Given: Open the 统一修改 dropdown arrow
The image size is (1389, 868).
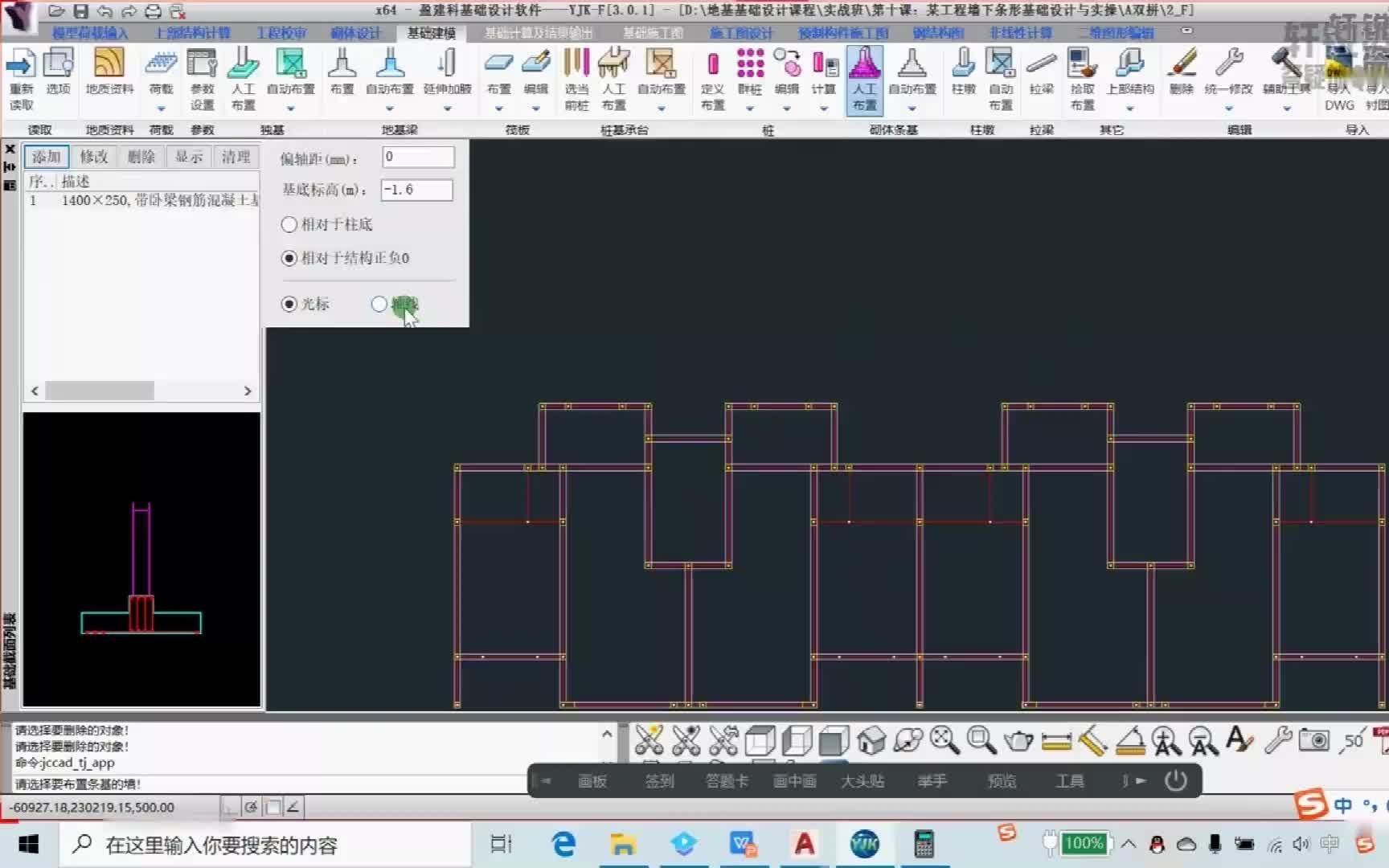Looking at the screenshot, I should click(1228, 108).
